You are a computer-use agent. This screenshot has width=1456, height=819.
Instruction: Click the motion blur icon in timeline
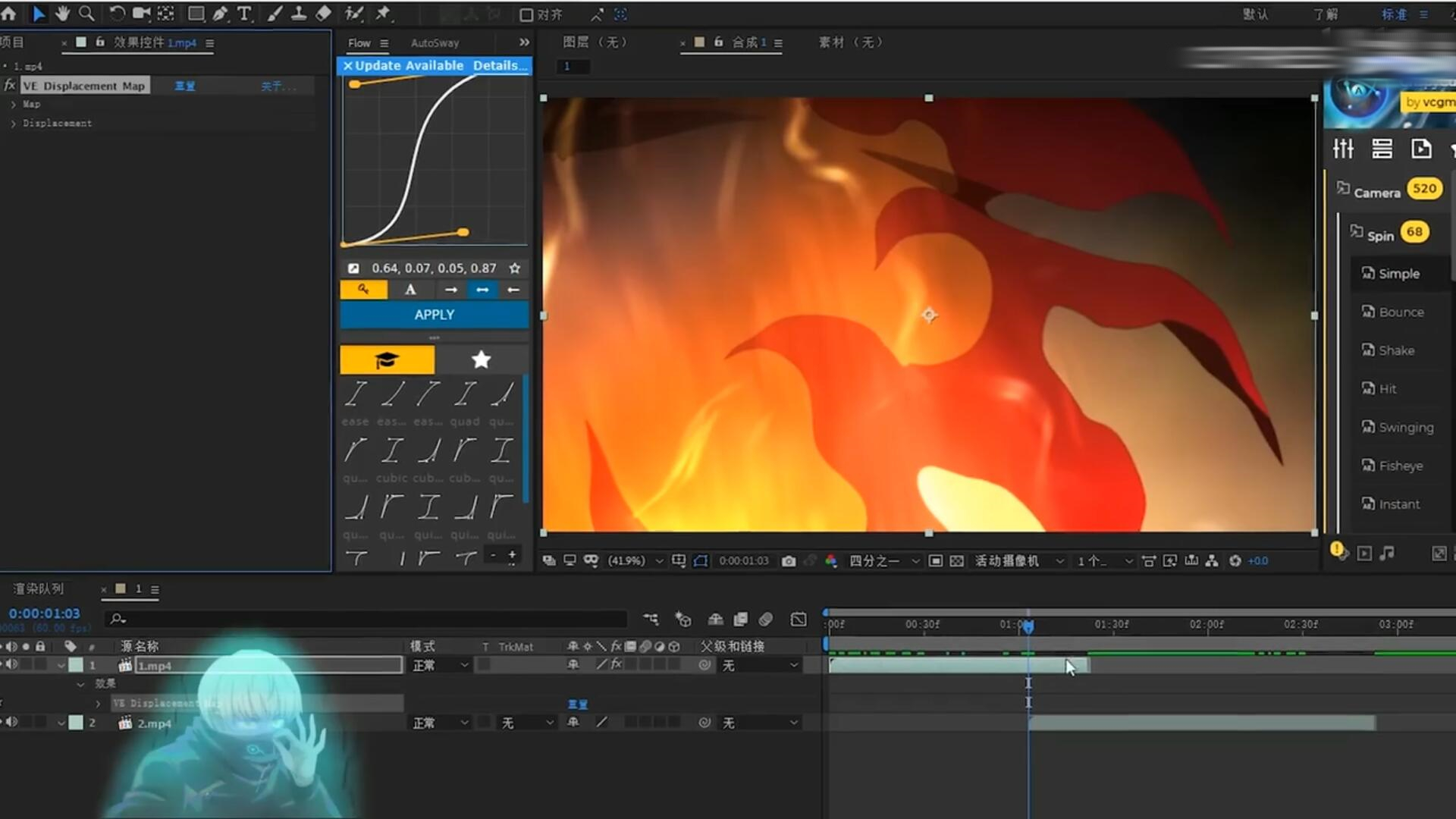point(766,620)
